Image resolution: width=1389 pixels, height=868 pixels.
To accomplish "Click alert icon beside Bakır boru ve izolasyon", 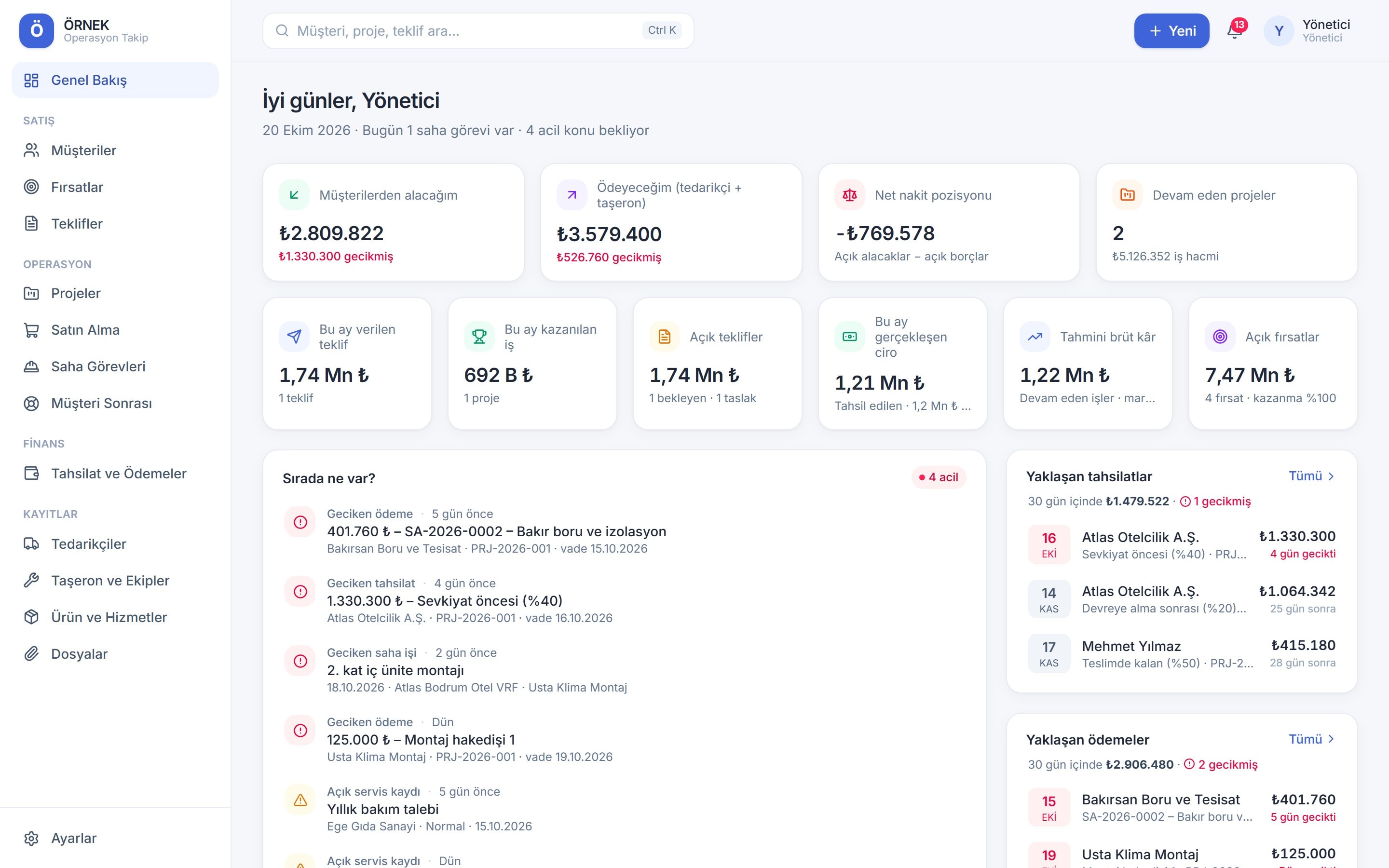I will 300,522.
